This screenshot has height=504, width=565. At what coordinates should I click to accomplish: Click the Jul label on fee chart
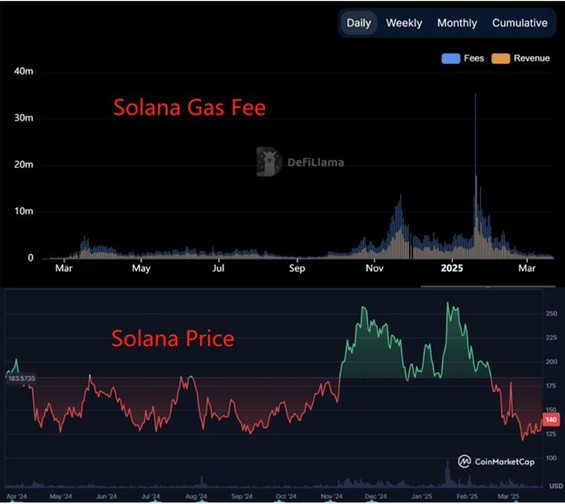(x=218, y=268)
